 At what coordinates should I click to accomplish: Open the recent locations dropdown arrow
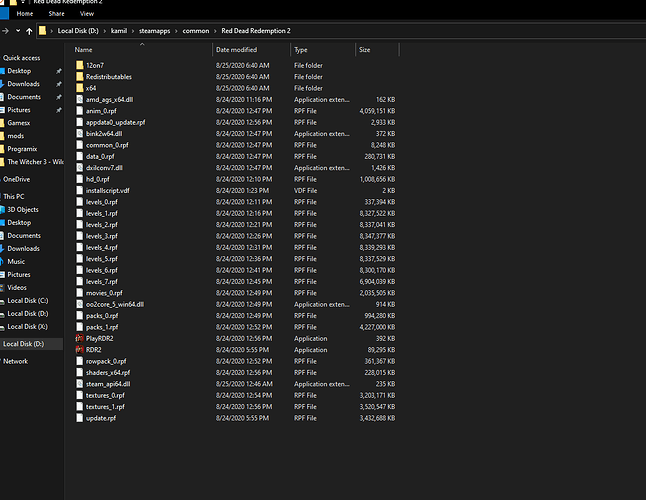tap(18, 30)
